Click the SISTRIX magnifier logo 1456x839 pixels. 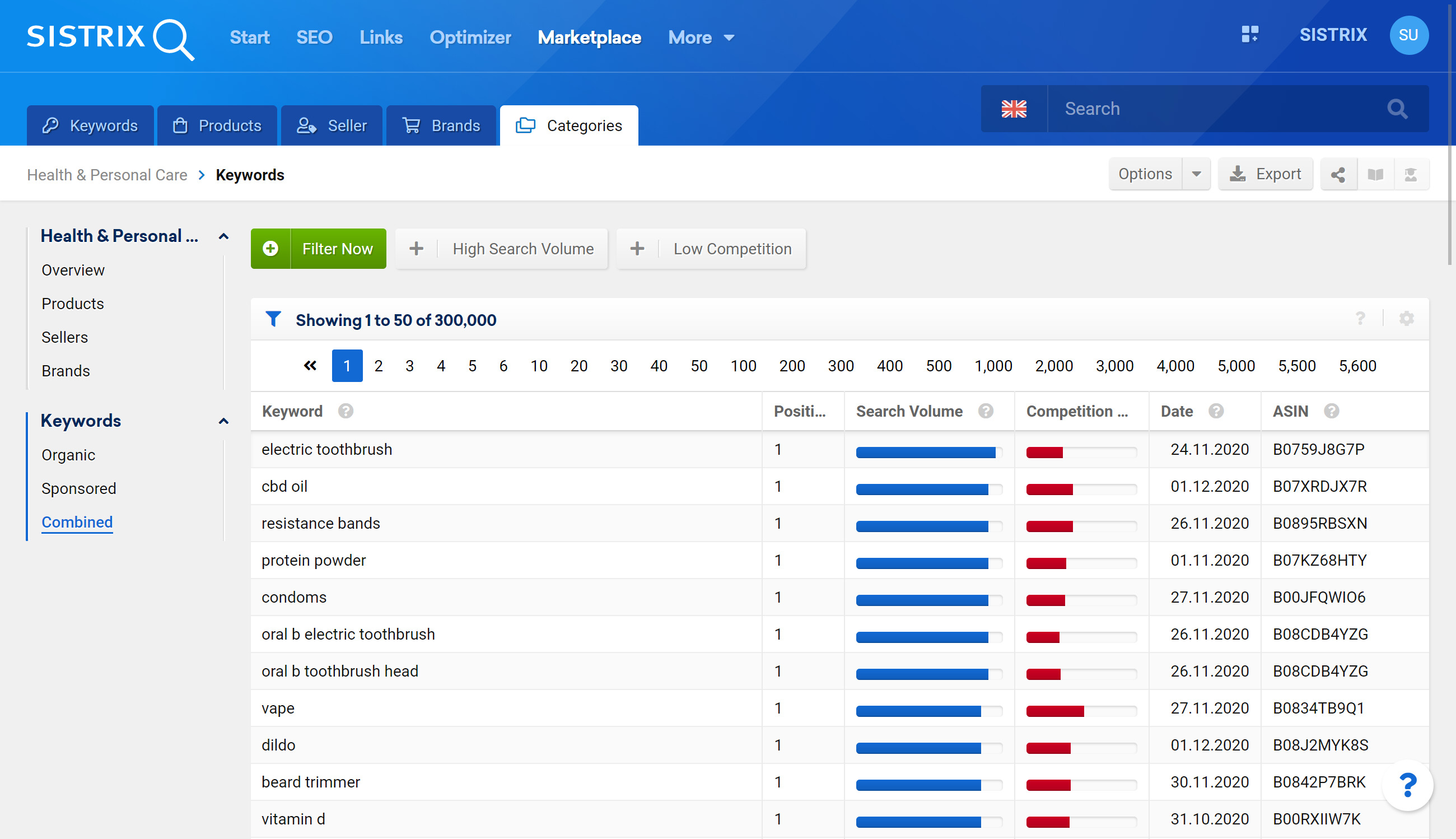tap(111, 38)
